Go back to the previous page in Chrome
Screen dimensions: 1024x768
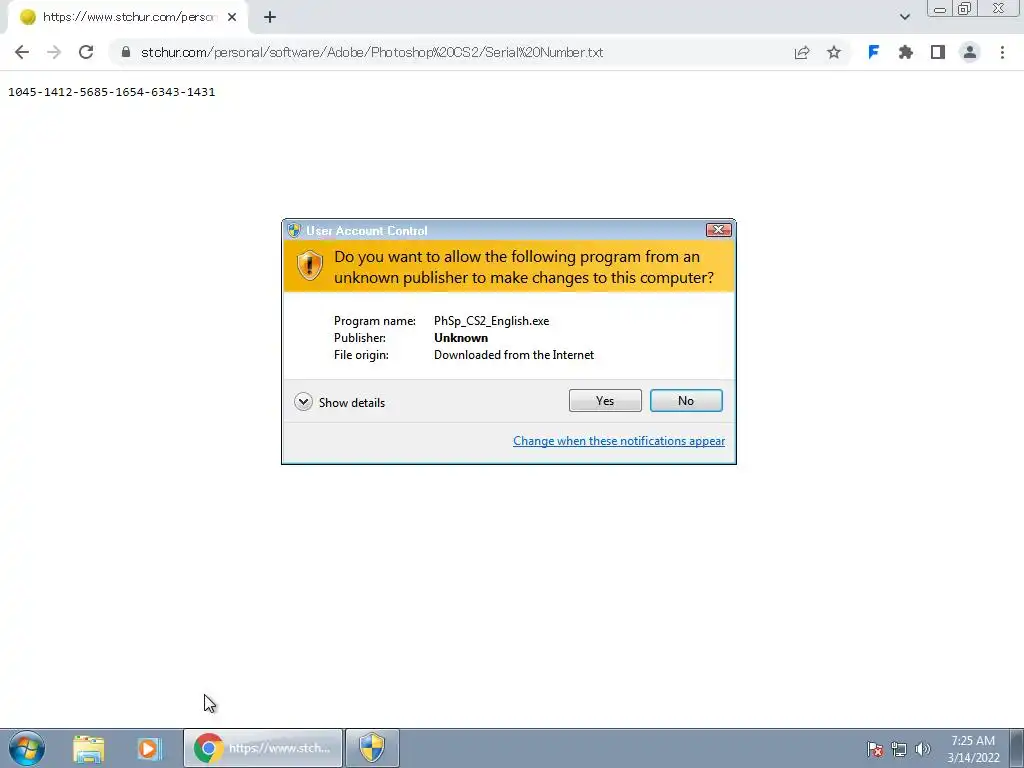[x=22, y=52]
